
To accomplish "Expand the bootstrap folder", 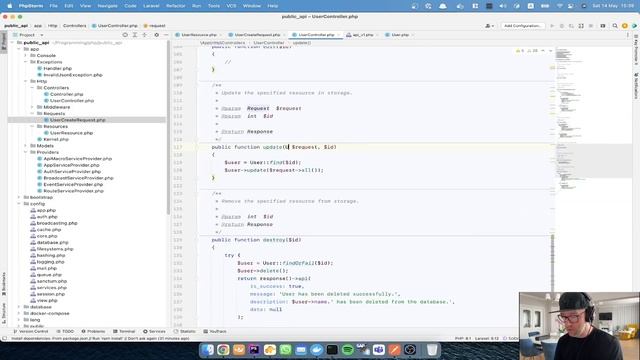I will coord(19,197).
